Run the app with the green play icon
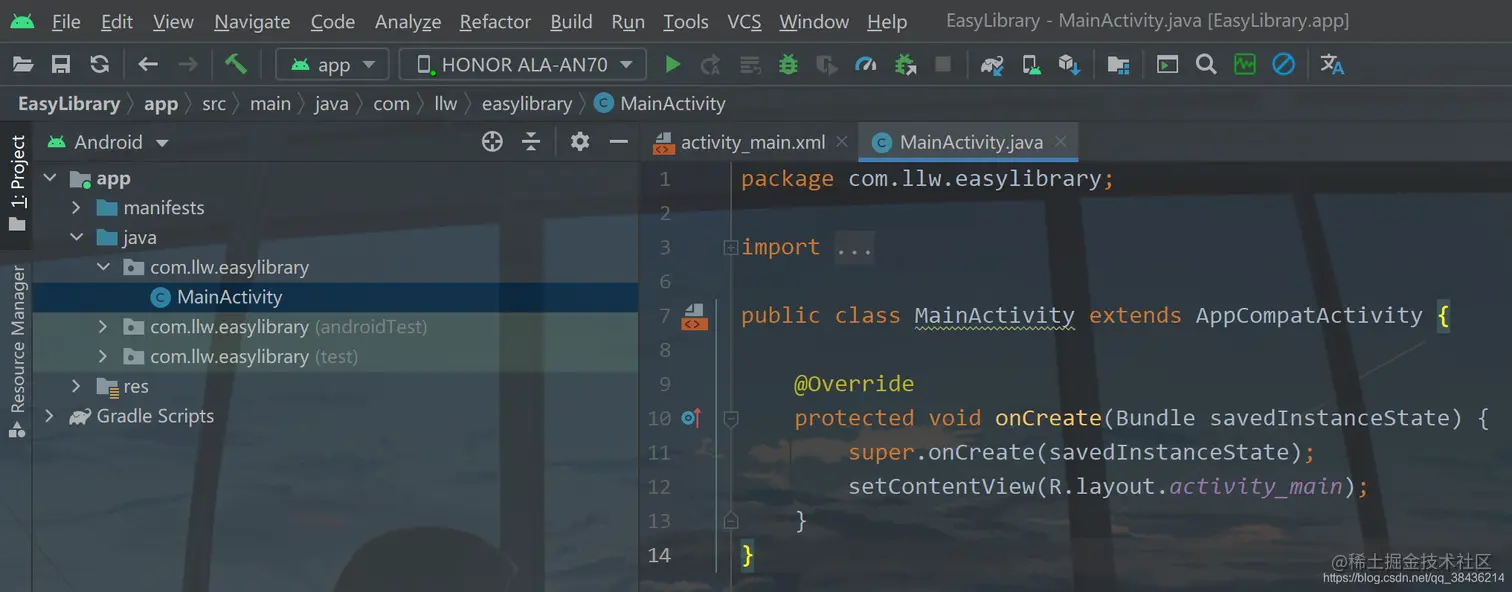The height and width of the screenshot is (592, 1512). (x=672, y=65)
